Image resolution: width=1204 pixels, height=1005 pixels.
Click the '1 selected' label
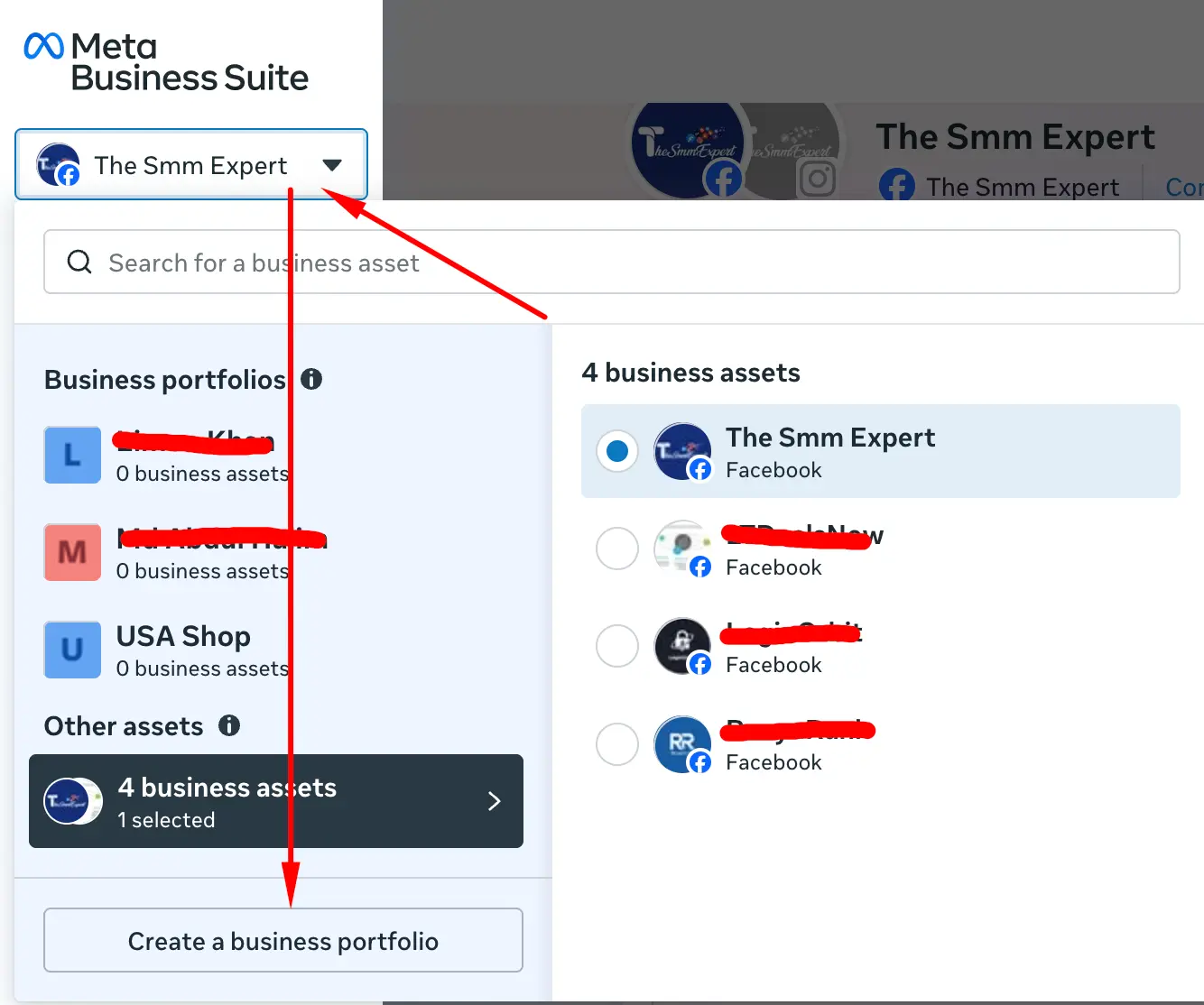click(x=167, y=820)
